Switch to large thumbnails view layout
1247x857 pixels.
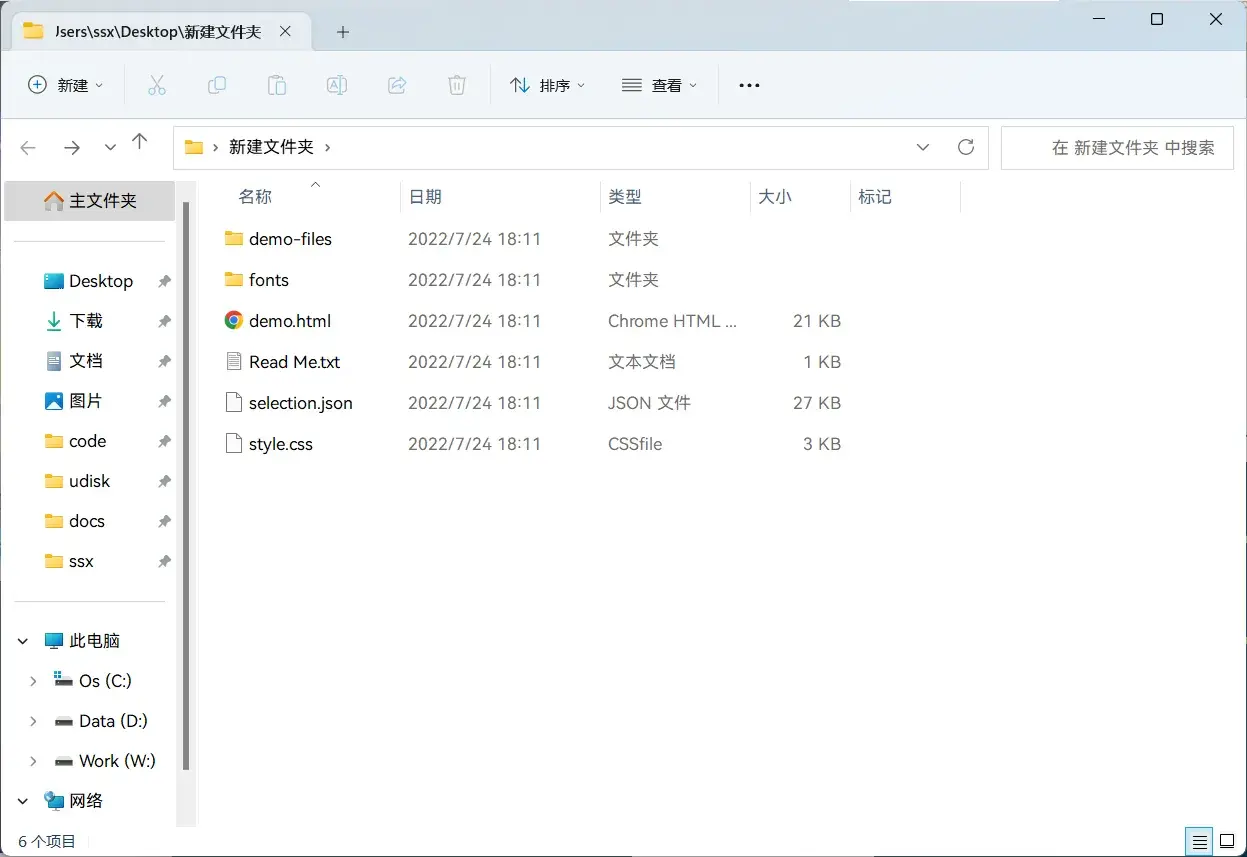[1227, 841]
